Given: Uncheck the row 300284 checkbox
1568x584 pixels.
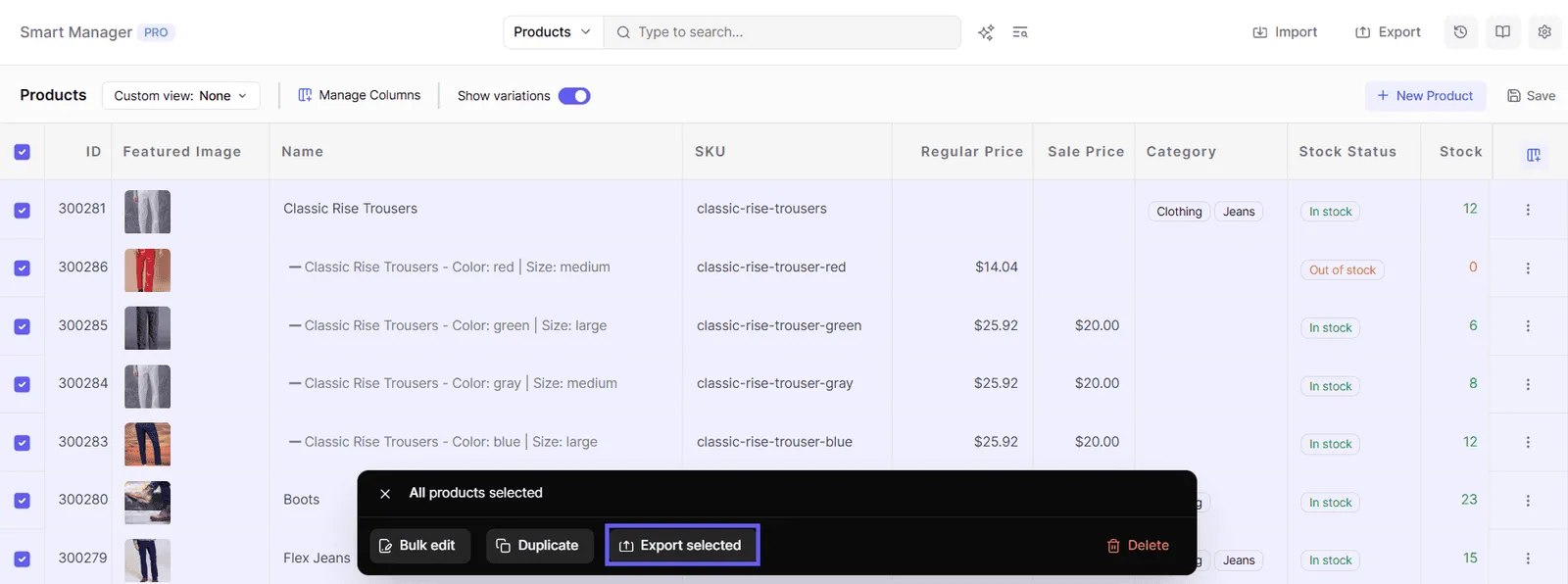Looking at the screenshot, I should (23, 385).
